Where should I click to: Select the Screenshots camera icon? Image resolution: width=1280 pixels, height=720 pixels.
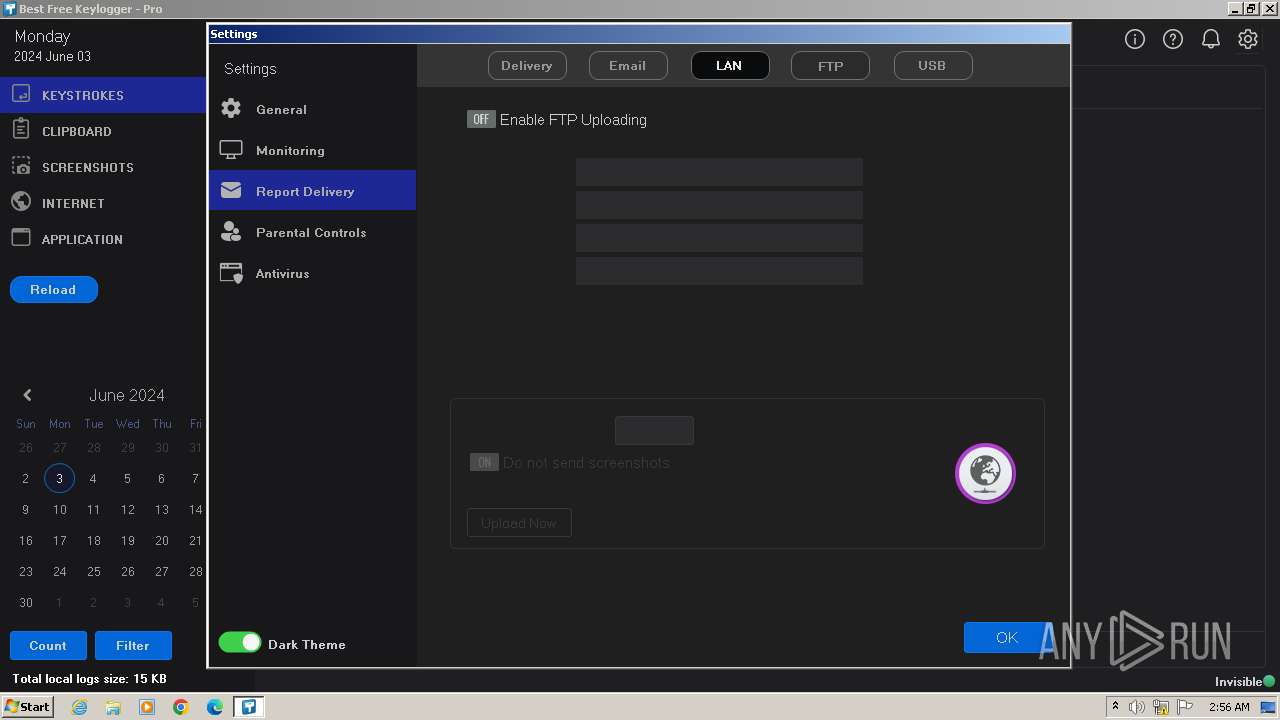(x=21, y=166)
